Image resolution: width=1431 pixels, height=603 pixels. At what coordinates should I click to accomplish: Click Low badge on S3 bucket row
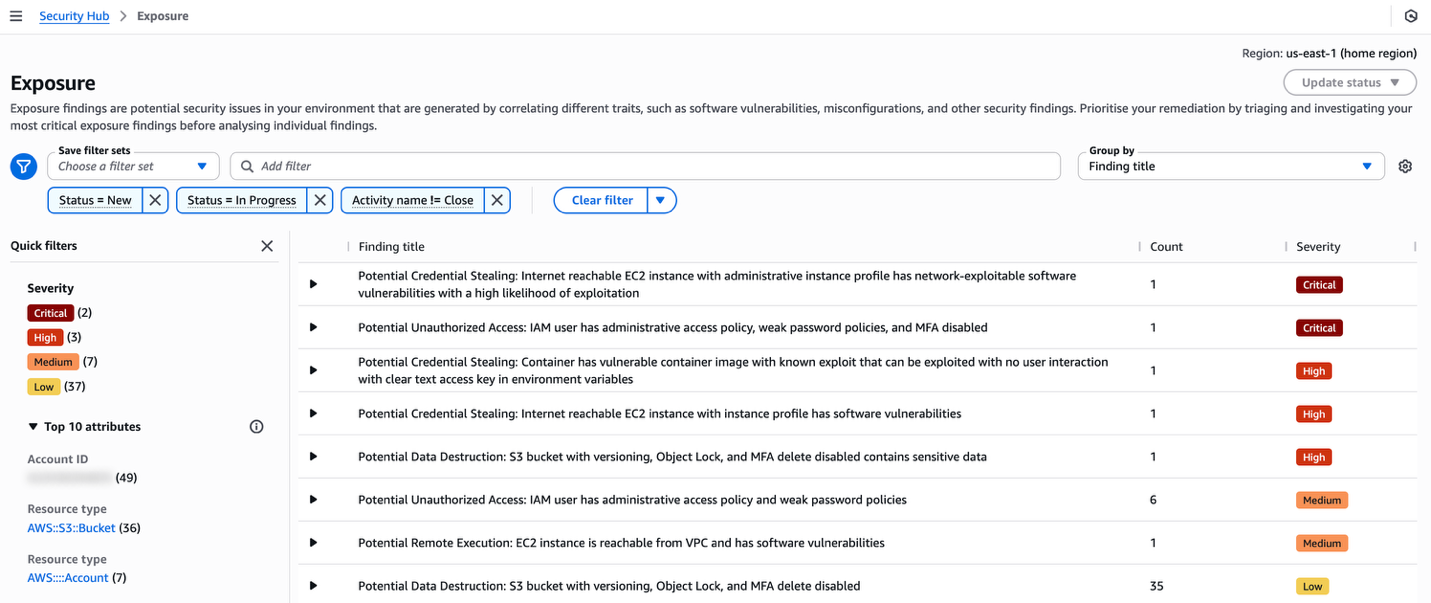(1312, 586)
